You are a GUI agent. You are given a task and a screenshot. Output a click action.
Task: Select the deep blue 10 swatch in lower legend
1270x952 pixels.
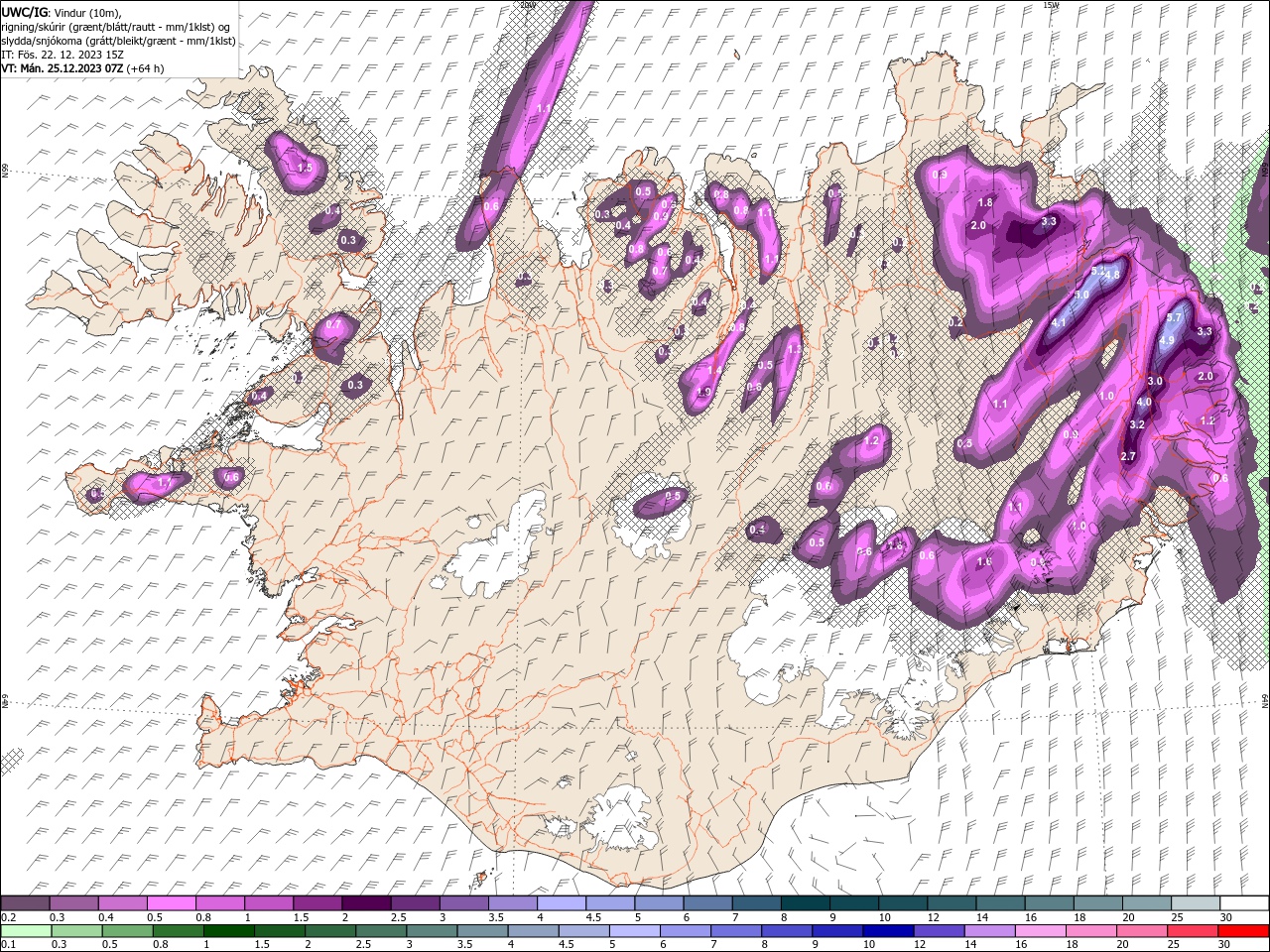(x=886, y=931)
